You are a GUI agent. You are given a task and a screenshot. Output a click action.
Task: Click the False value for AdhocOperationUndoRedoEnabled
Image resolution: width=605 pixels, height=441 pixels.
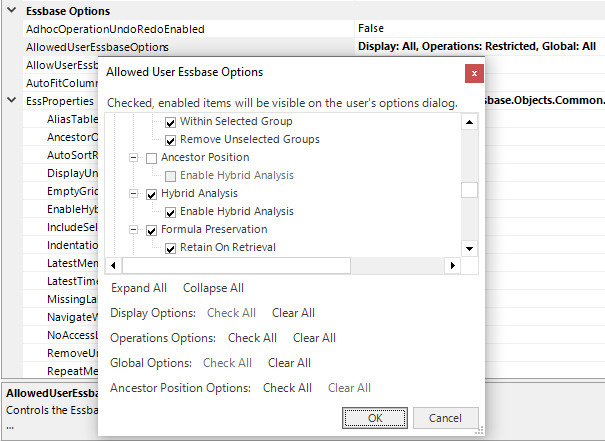pyautogui.click(x=371, y=28)
